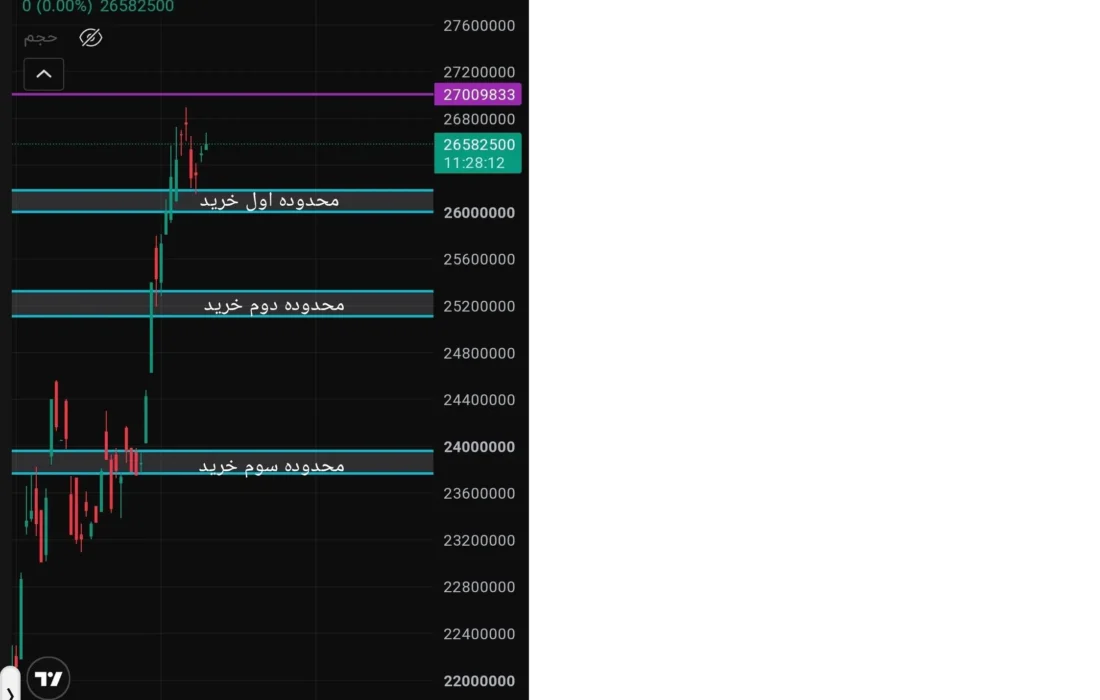The width and height of the screenshot is (1100, 700).
Task: Click the 23200000 price axis value
Action: tap(479, 541)
